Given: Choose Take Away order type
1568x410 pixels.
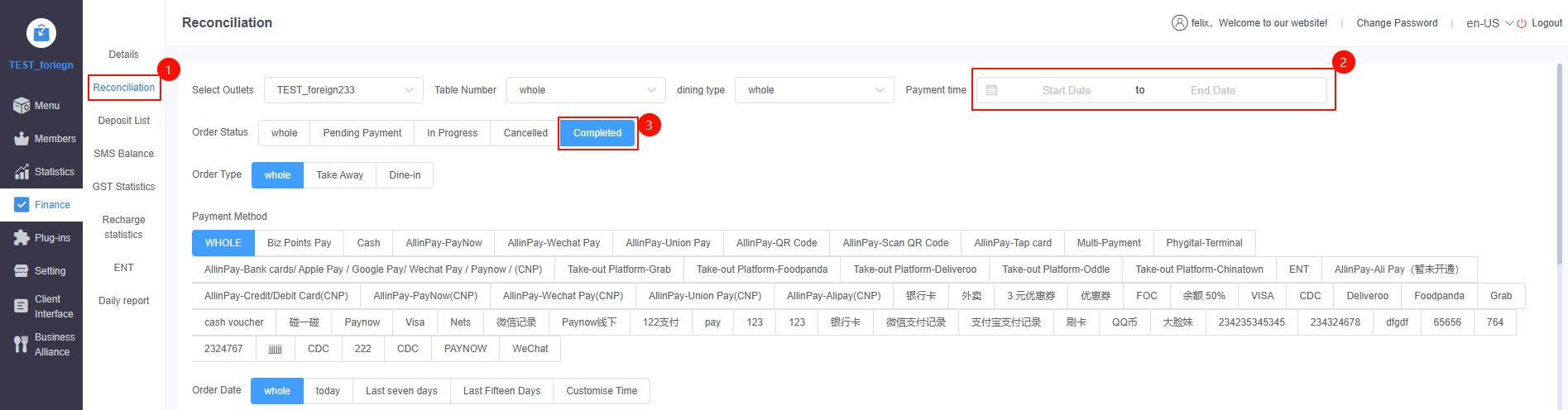Looking at the screenshot, I should 339,175.
